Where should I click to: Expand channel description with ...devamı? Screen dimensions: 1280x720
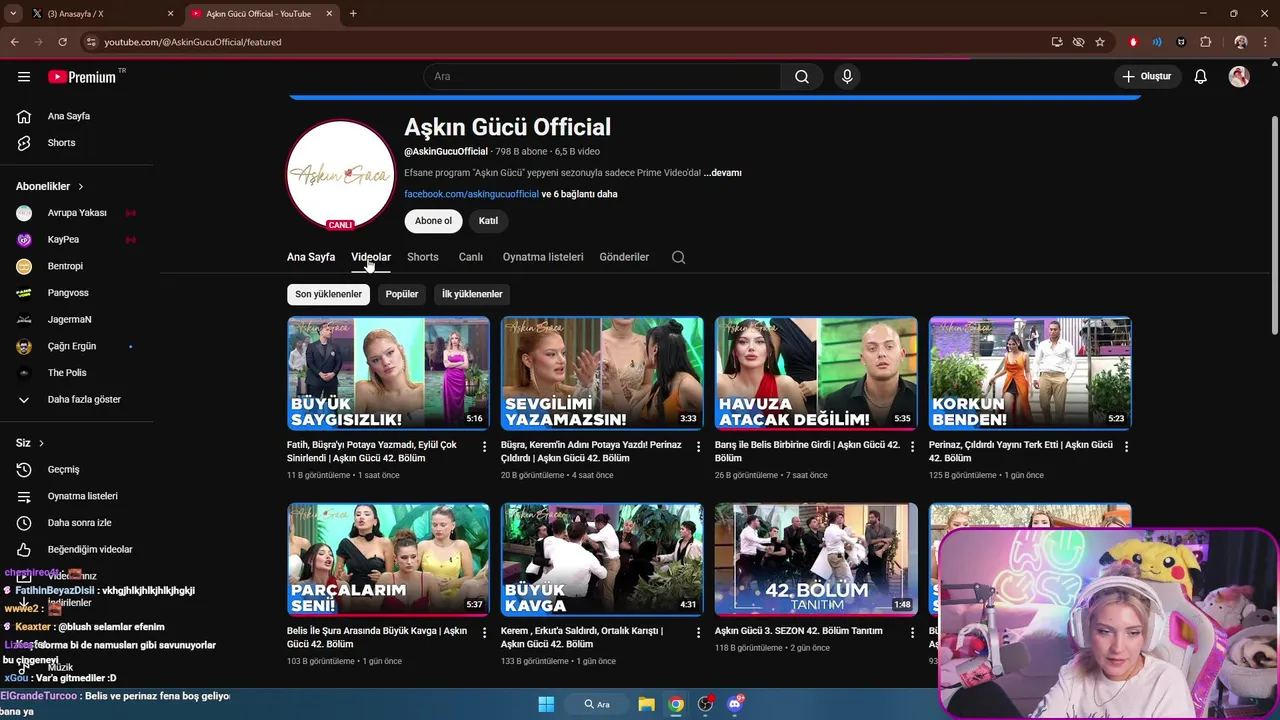tap(722, 173)
